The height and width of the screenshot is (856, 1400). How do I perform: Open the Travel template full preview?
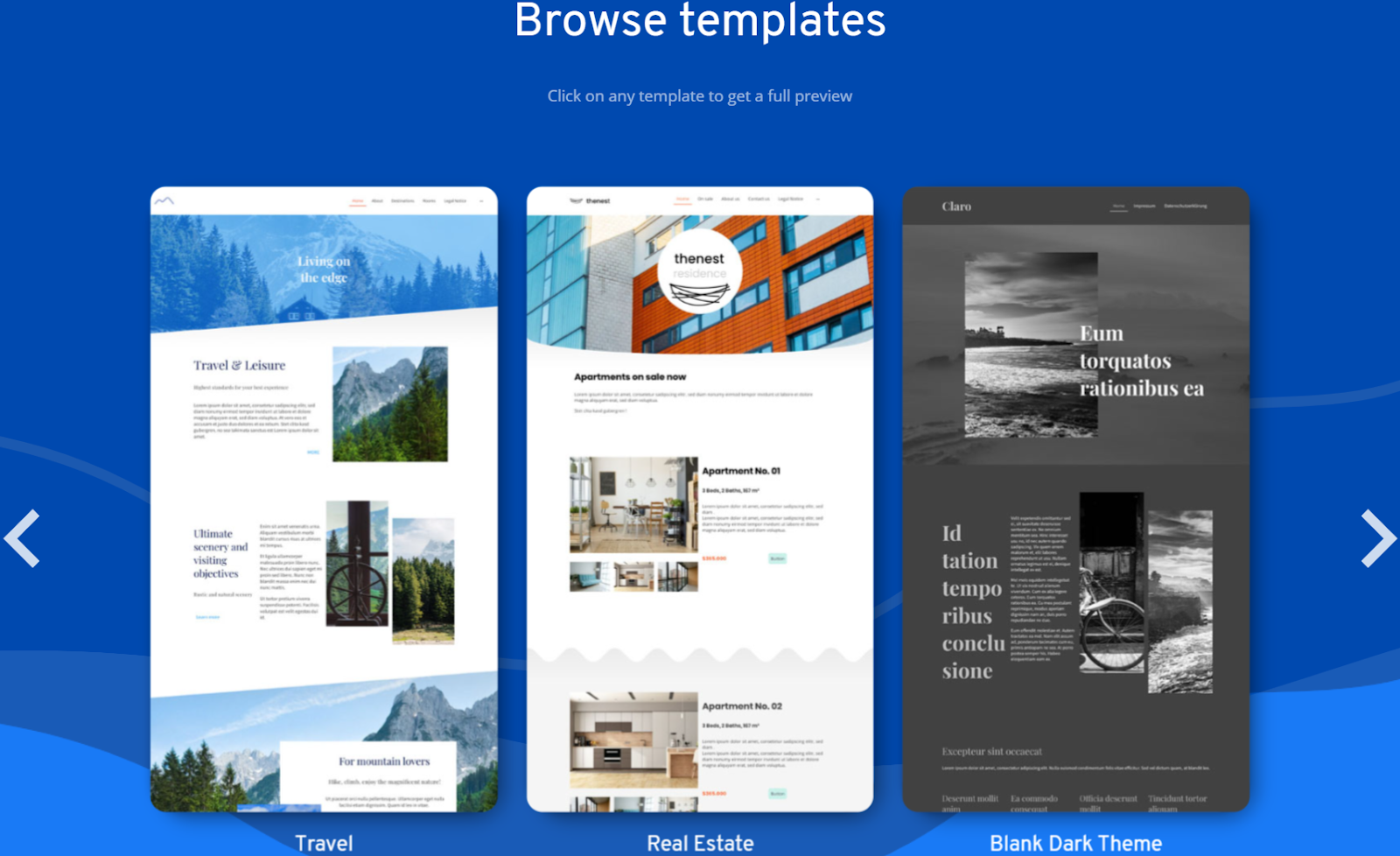324,499
